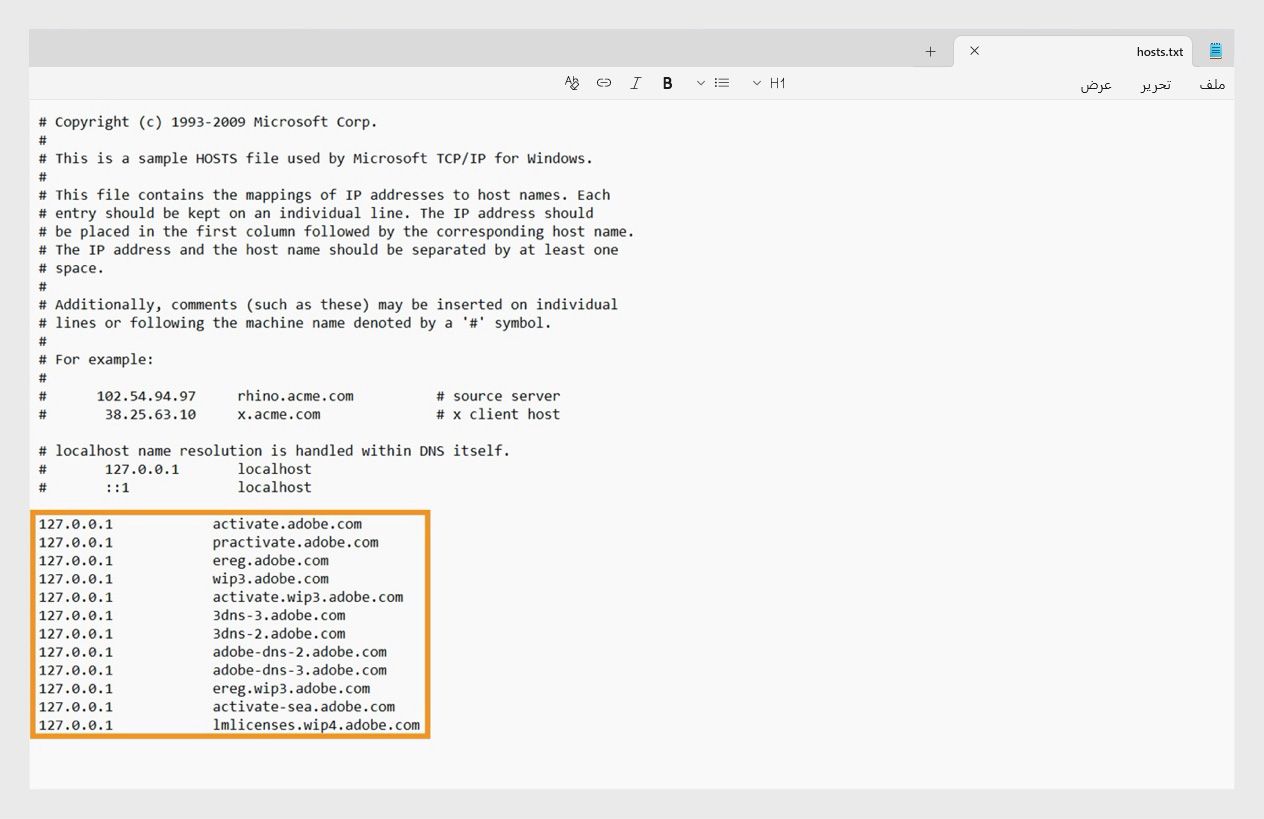This screenshot has width=1264, height=819.
Task: Insert a link with the link icon
Action: pyautogui.click(x=604, y=83)
